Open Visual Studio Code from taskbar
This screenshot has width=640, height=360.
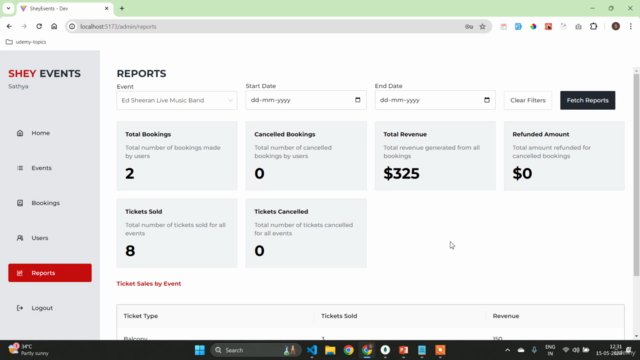pos(311,350)
